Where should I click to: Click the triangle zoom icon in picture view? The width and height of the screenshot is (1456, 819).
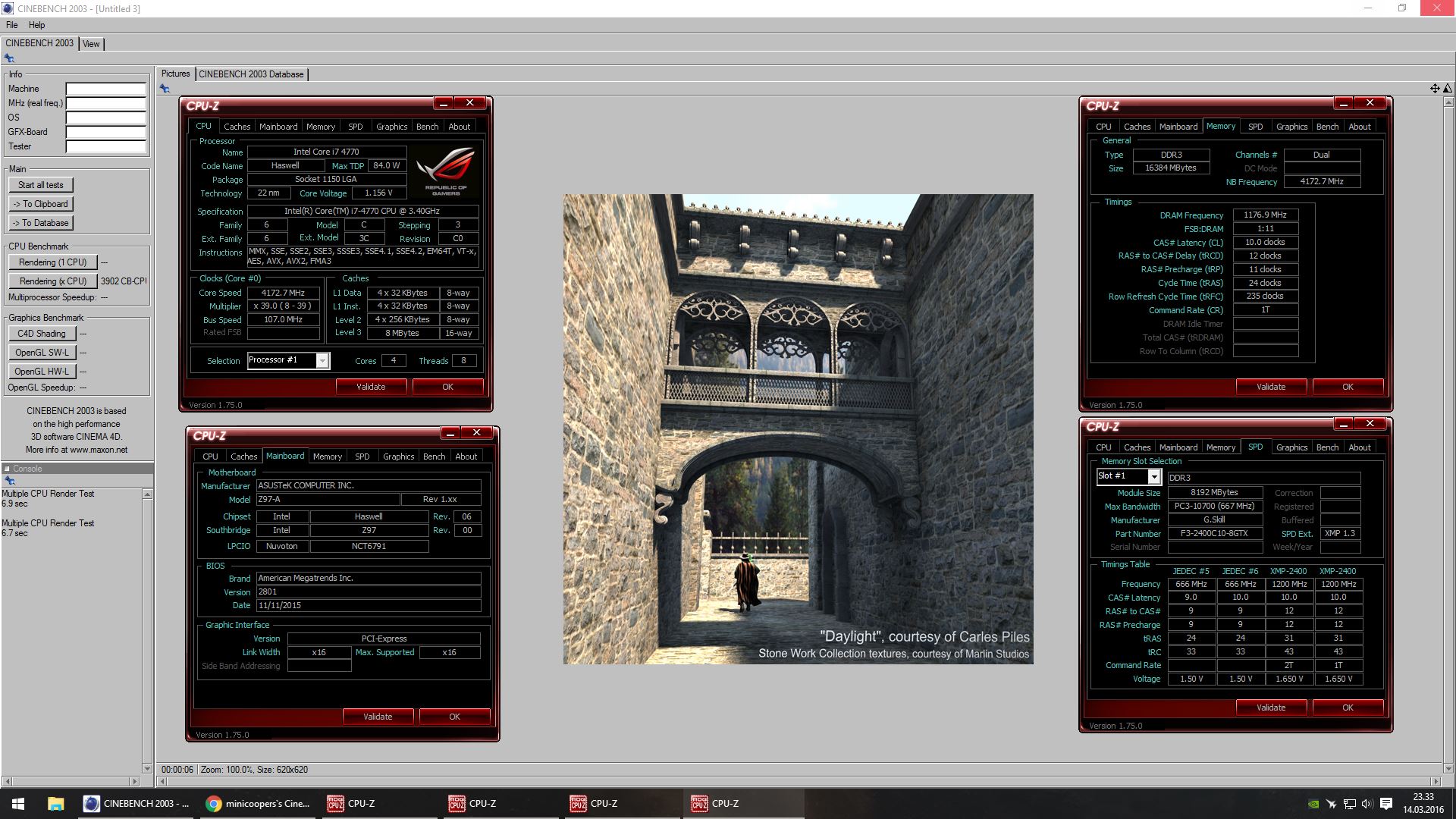tap(1447, 89)
